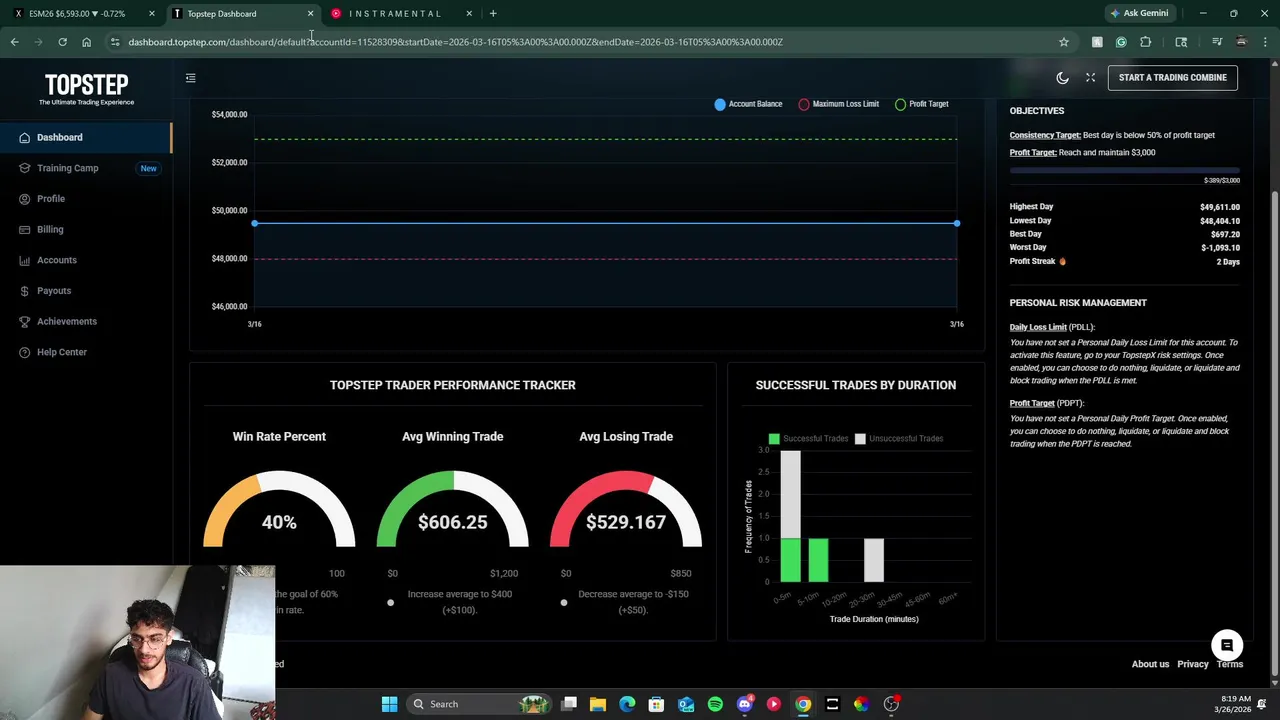Click the Windows Start button

point(389,704)
